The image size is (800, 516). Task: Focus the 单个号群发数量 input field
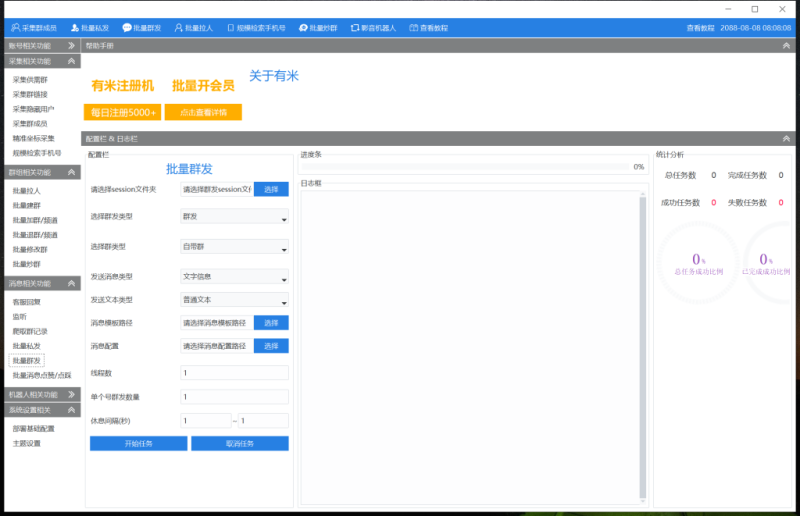pyautogui.click(x=234, y=397)
